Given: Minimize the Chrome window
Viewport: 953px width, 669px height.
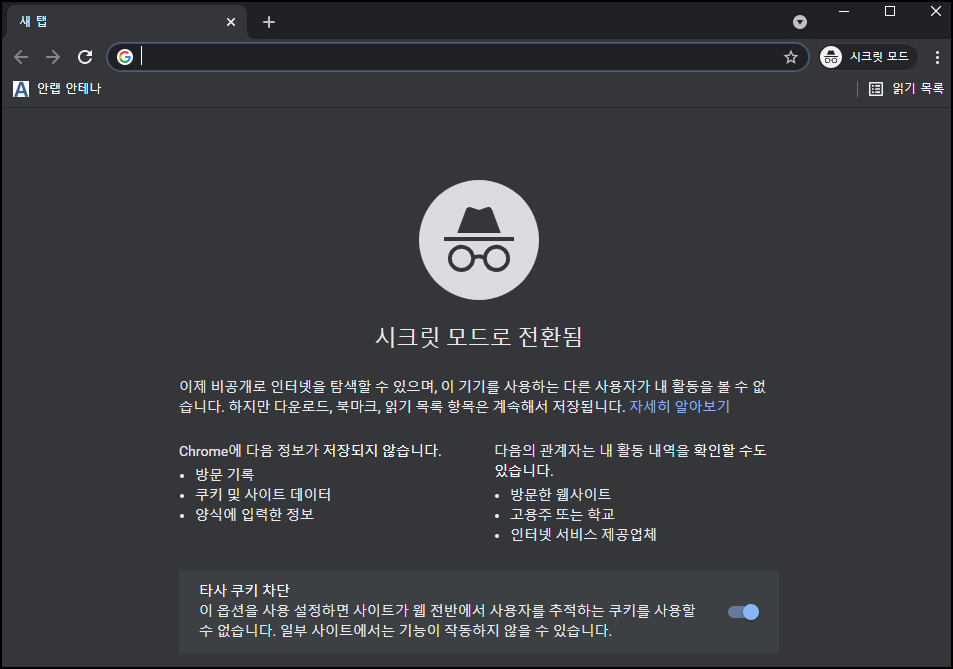Looking at the screenshot, I should [844, 12].
